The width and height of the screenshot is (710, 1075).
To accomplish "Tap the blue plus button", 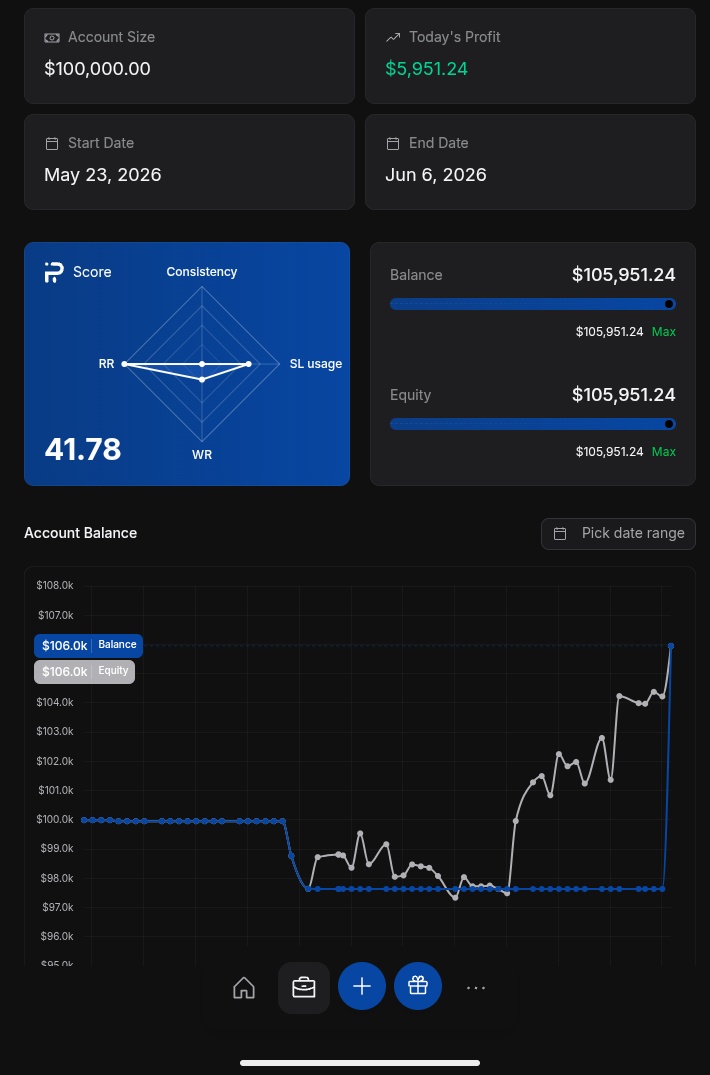I will (362, 987).
